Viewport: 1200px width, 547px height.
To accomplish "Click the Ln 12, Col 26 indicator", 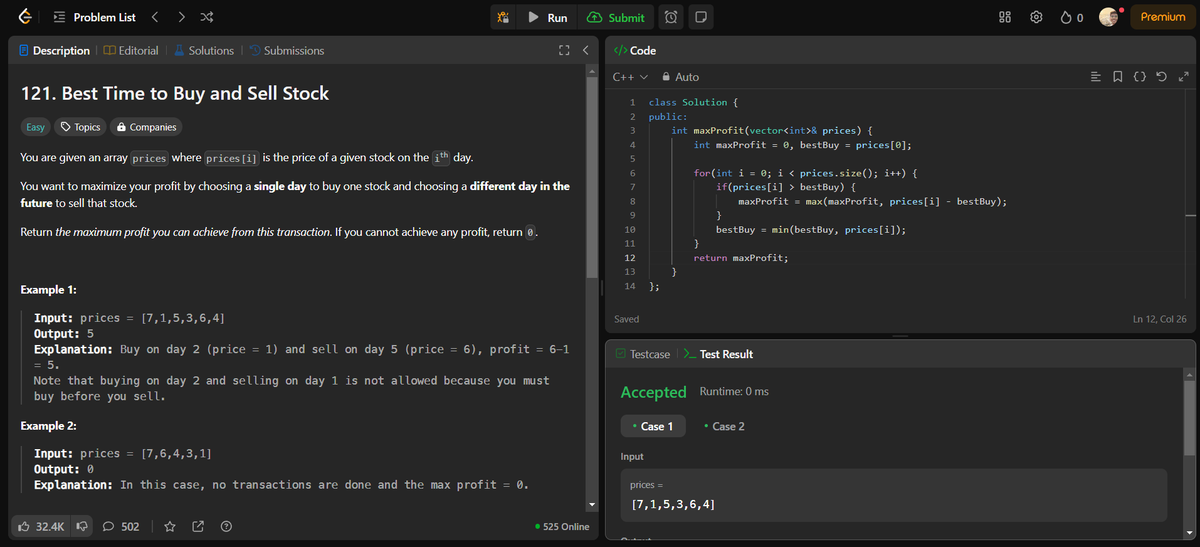I will 1160,319.
